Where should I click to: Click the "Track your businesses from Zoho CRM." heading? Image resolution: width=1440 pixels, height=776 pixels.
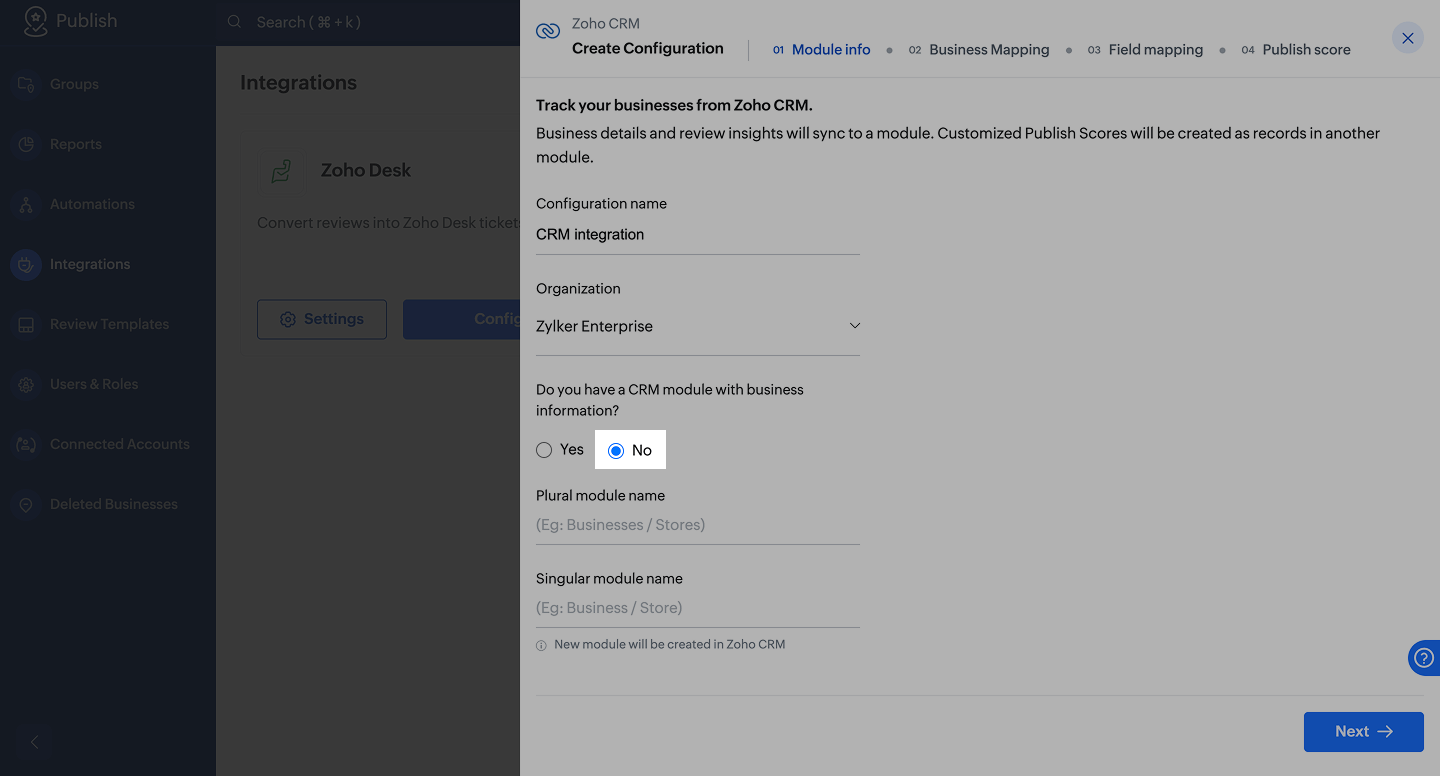click(x=674, y=105)
